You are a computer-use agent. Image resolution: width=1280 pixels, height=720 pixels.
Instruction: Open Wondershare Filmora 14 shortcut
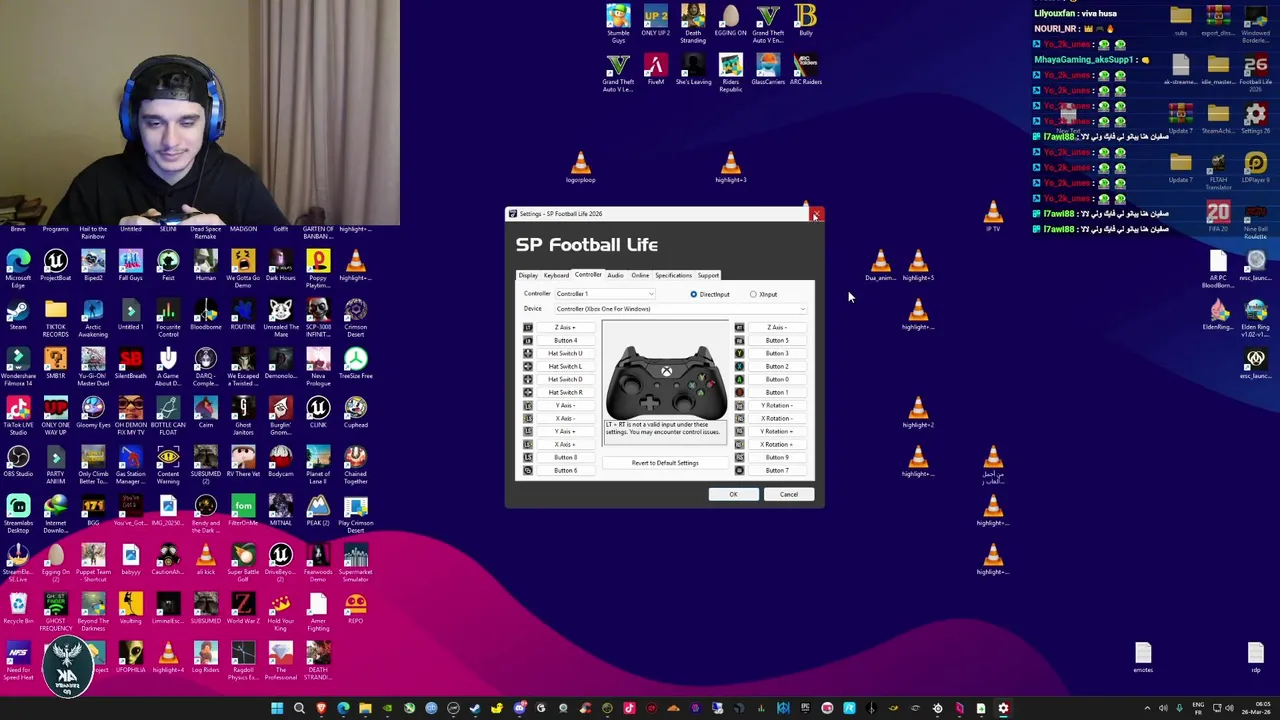(18, 366)
